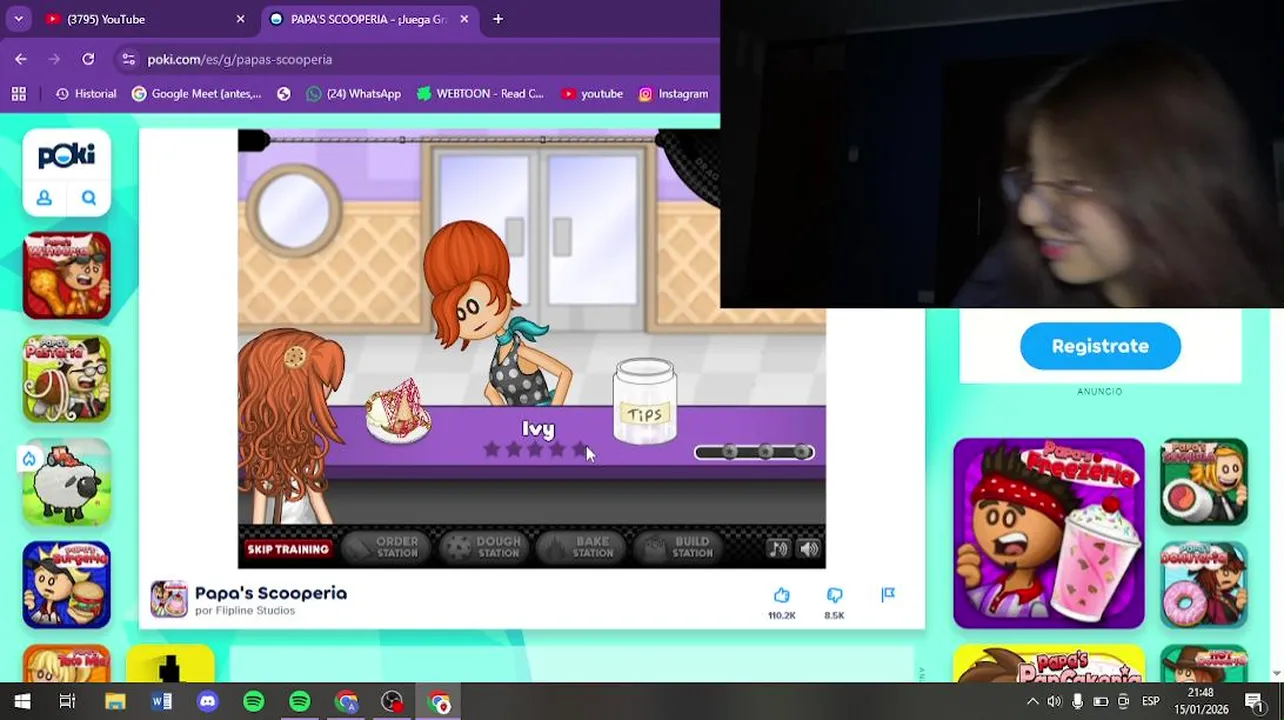Open the sheep game thumbnail in sidebar
The width and height of the screenshot is (1284, 720).
(67, 482)
